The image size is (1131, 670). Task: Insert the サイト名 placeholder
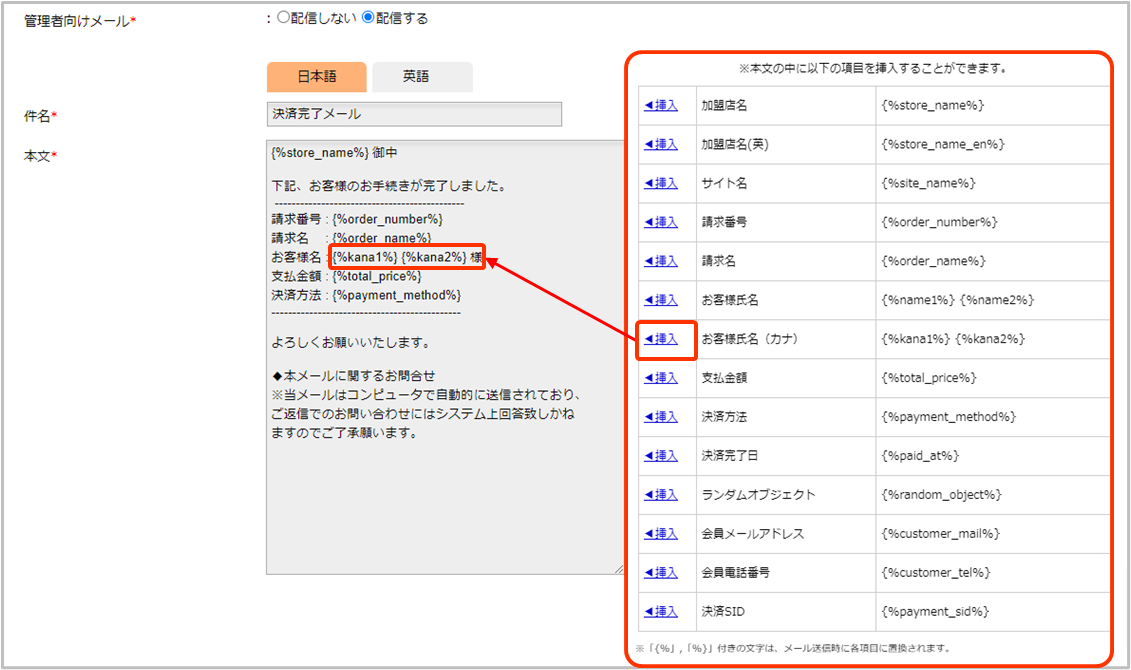tap(661, 183)
